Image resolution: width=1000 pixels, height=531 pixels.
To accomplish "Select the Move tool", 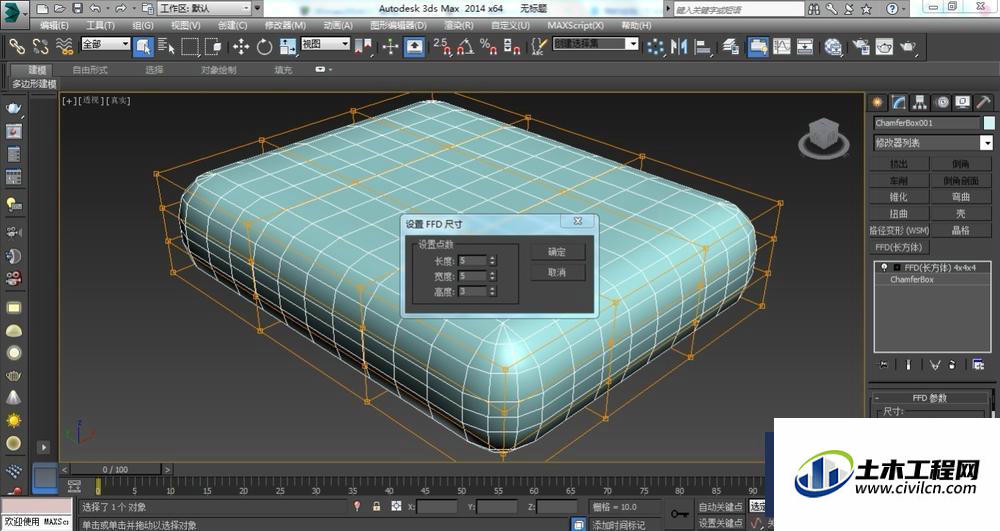I will pyautogui.click(x=241, y=47).
